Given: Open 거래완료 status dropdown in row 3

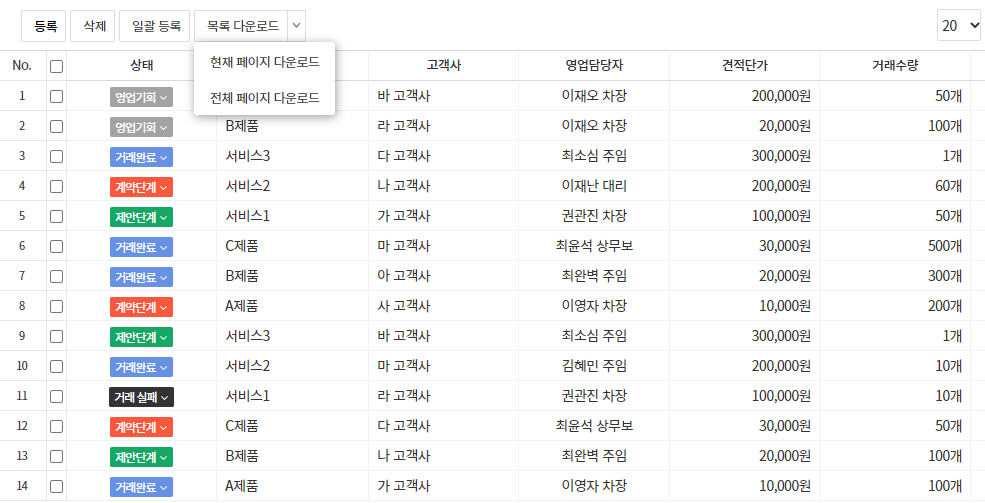Looking at the screenshot, I should click(x=141, y=157).
